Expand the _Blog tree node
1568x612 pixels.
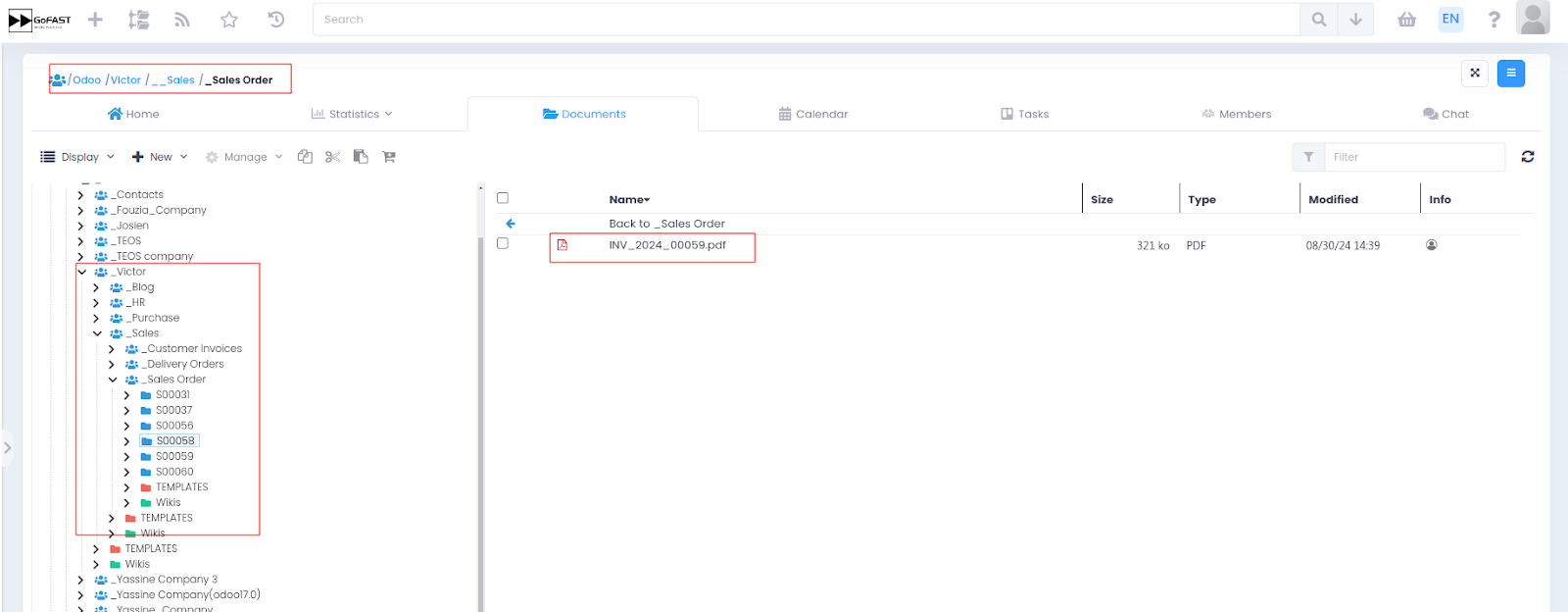click(96, 287)
